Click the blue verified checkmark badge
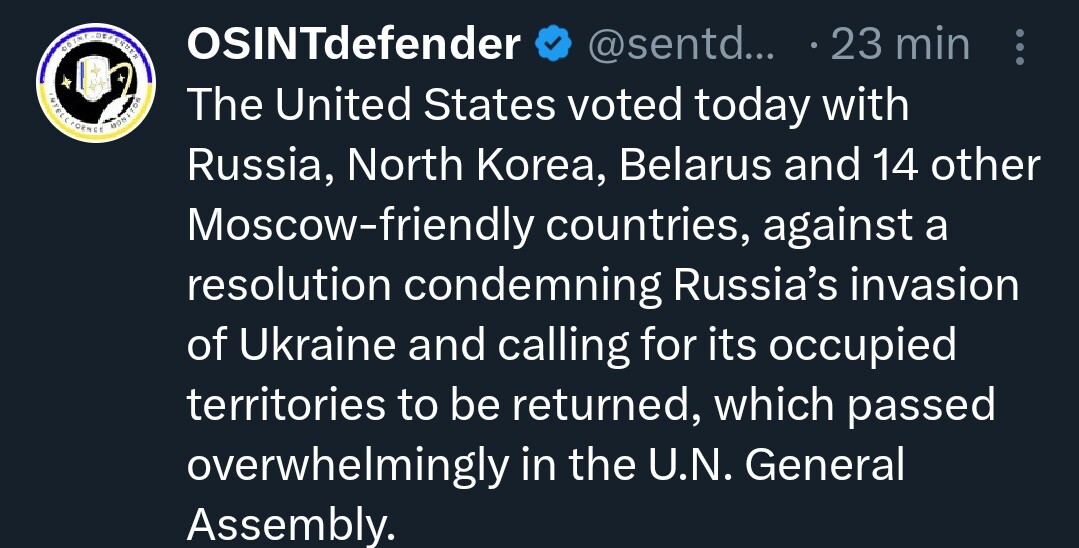This screenshot has width=1079, height=548. pos(554,45)
